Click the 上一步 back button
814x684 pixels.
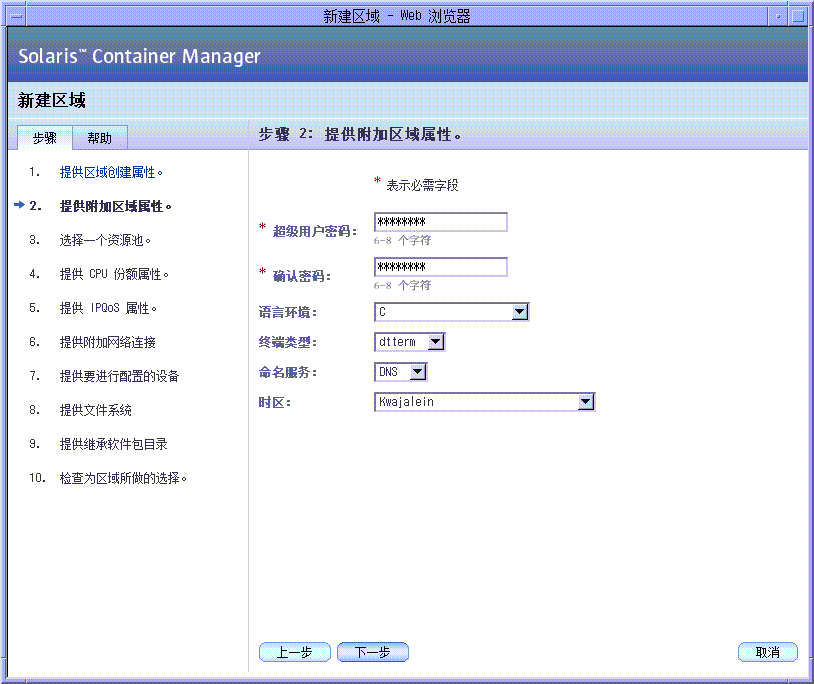[295, 652]
